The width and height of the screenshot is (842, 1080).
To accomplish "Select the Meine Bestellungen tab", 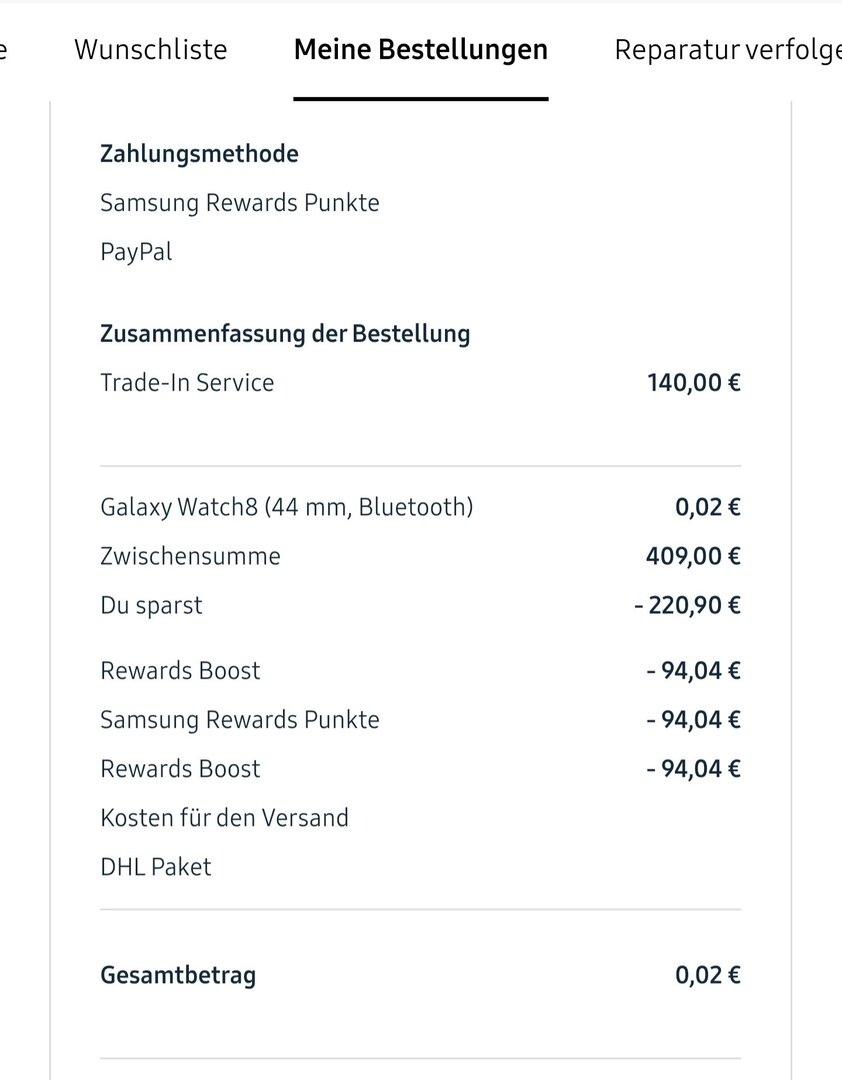I will [420, 49].
